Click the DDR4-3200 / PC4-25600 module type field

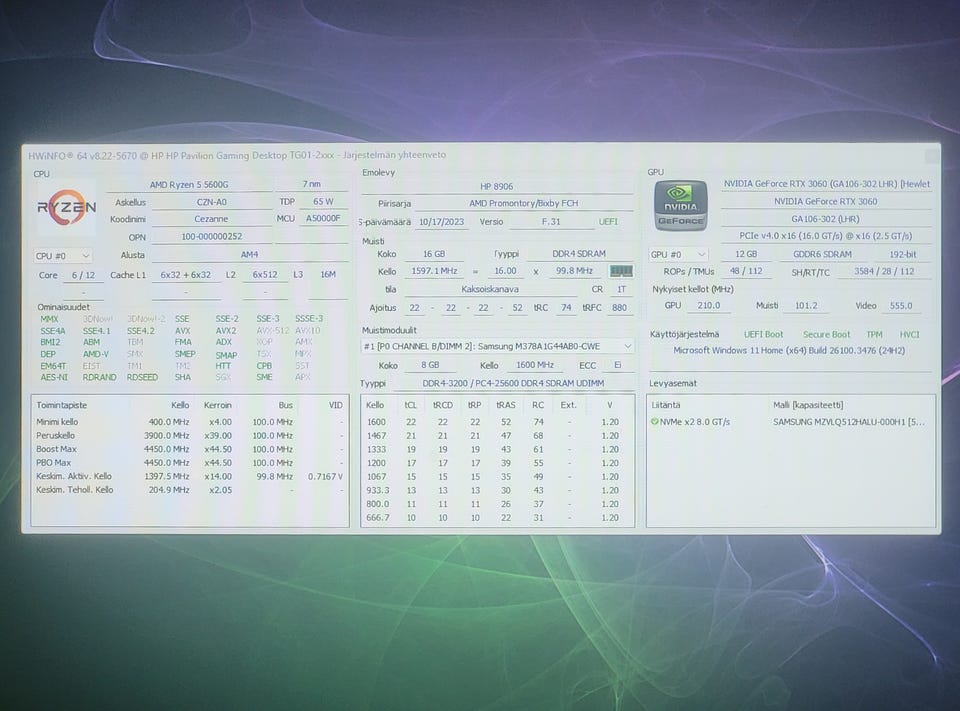click(x=513, y=383)
